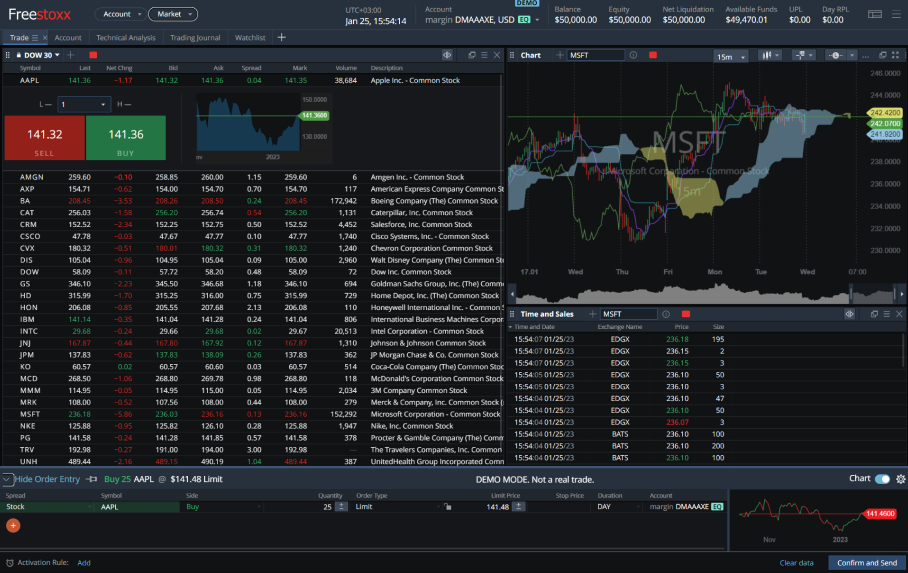This screenshot has height=573, width=908.
Task: Click the info icon beside Chart MSFT symbol
Action: pyautogui.click(x=634, y=55)
